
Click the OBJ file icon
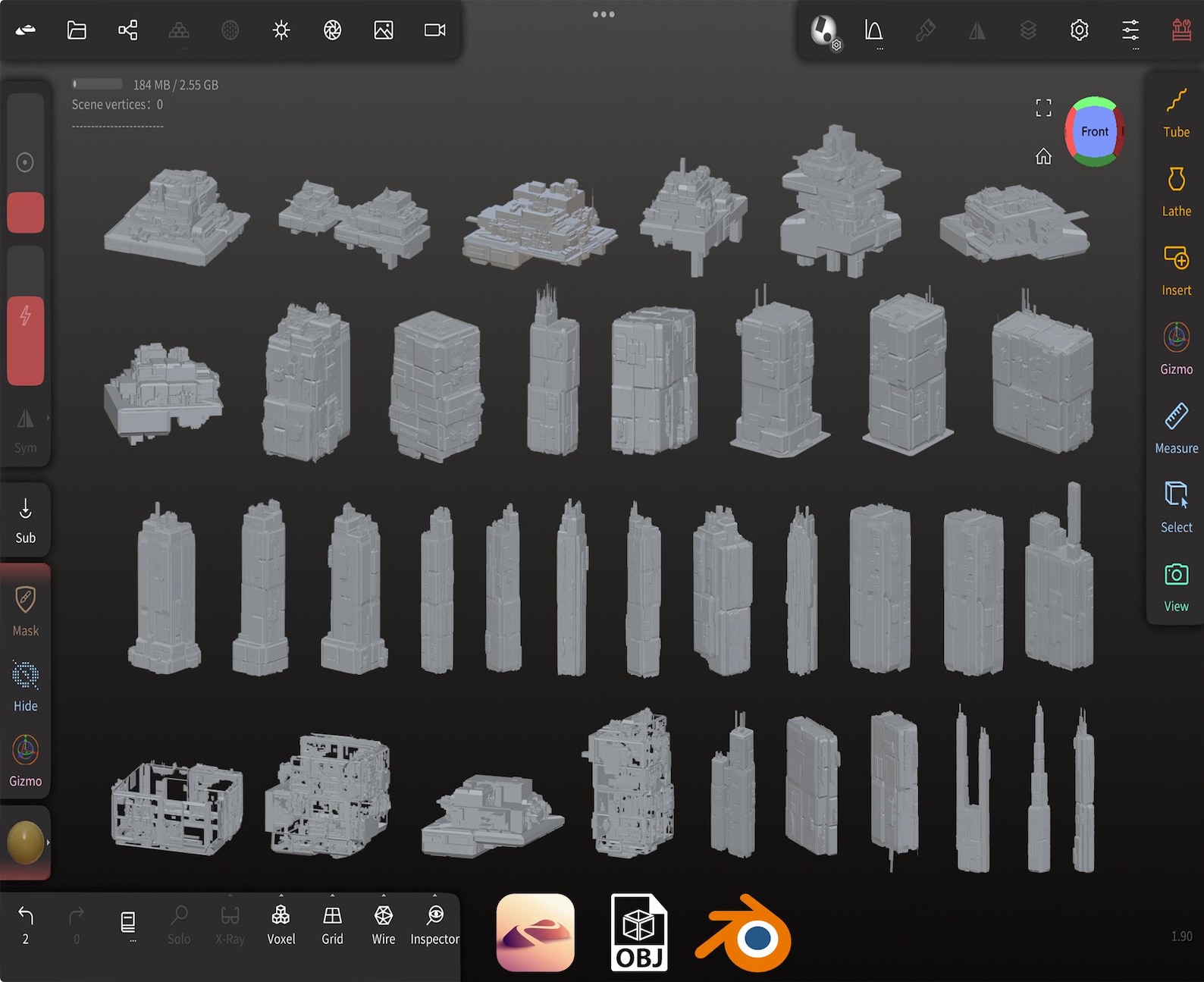[639, 932]
